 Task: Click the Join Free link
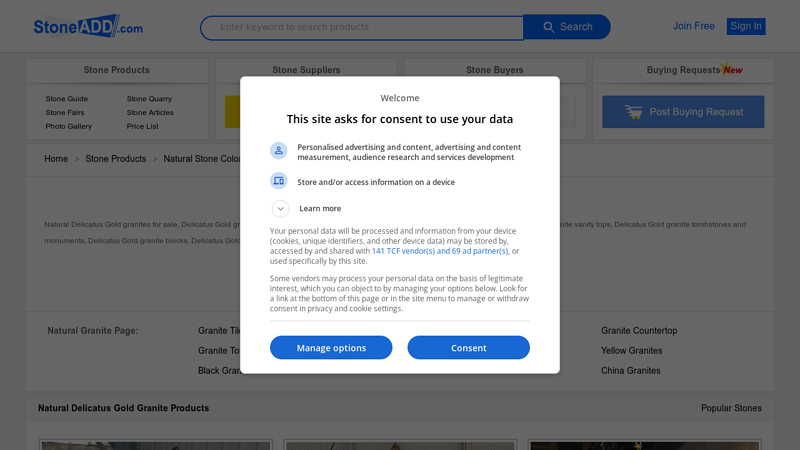coord(694,26)
